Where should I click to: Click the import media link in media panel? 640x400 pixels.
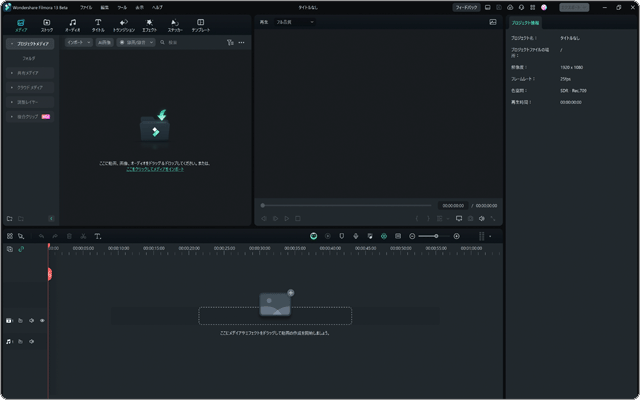click(154, 169)
